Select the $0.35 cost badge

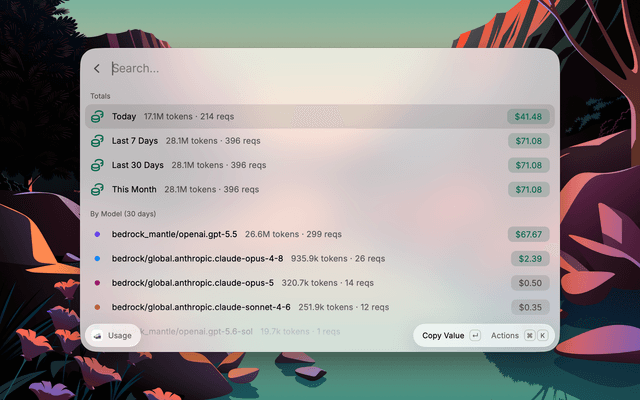(530, 307)
